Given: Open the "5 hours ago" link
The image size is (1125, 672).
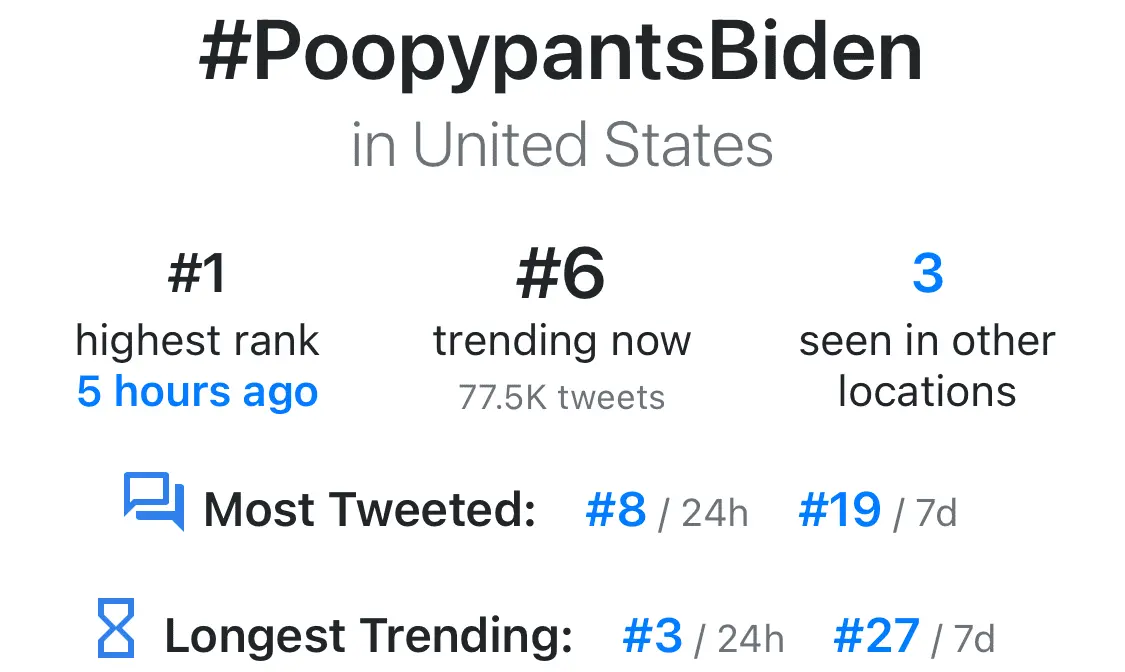Looking at the screenshot, I should [x=197, y=391].
